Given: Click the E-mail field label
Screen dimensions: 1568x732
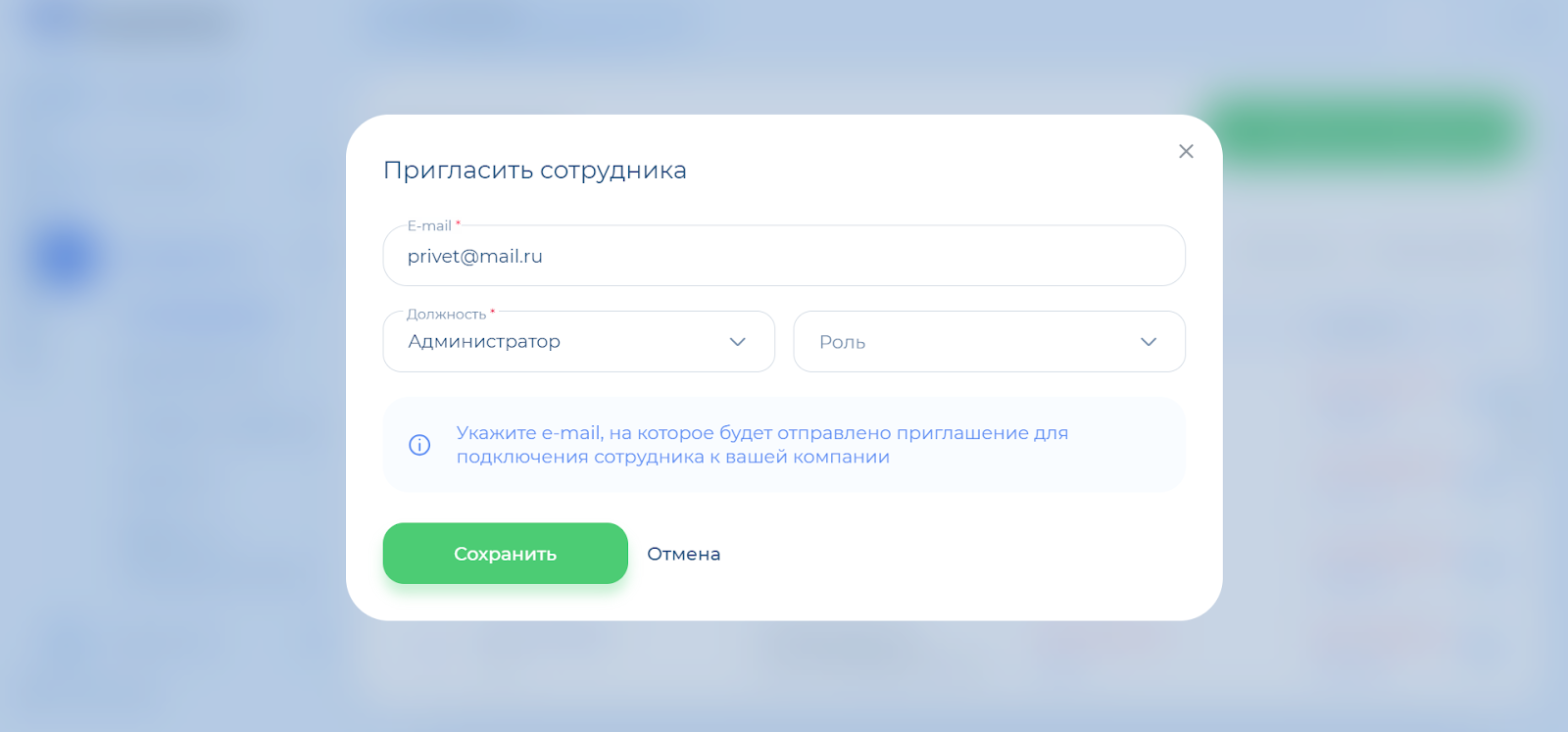Looking at the screenshot, I should coord(429,226).
